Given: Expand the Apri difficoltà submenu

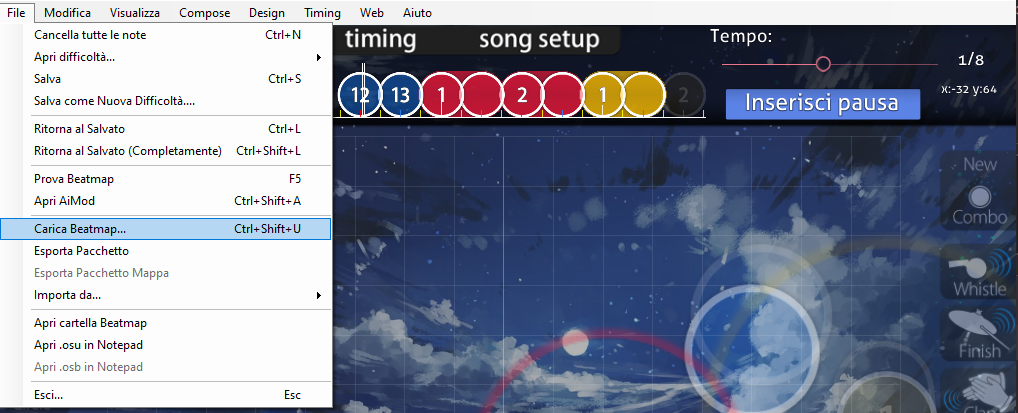Looking at the screenshot, I should coord(166,57).
